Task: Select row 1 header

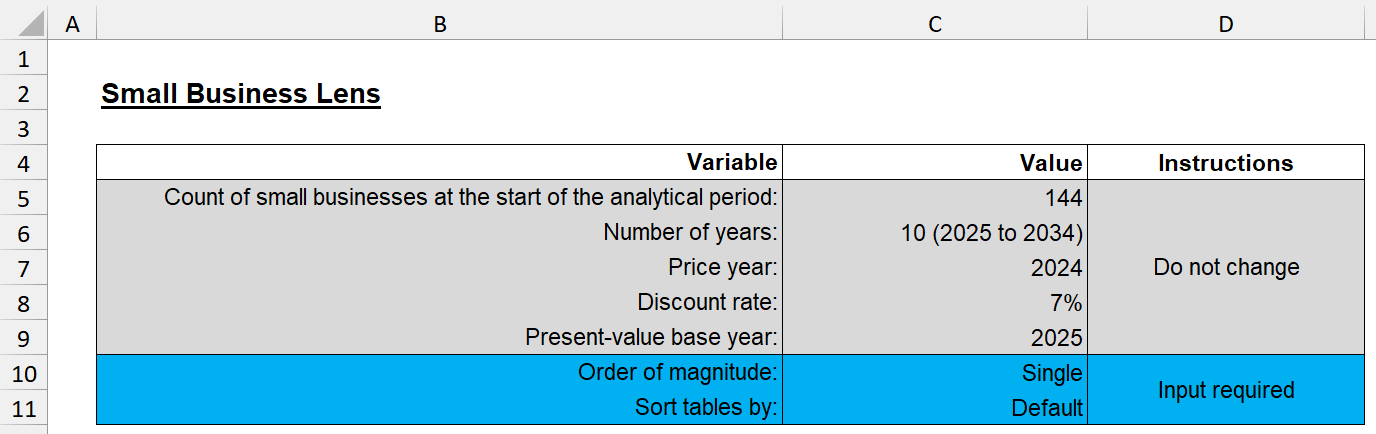Action: pyautogui.click(x=24, y=59)
